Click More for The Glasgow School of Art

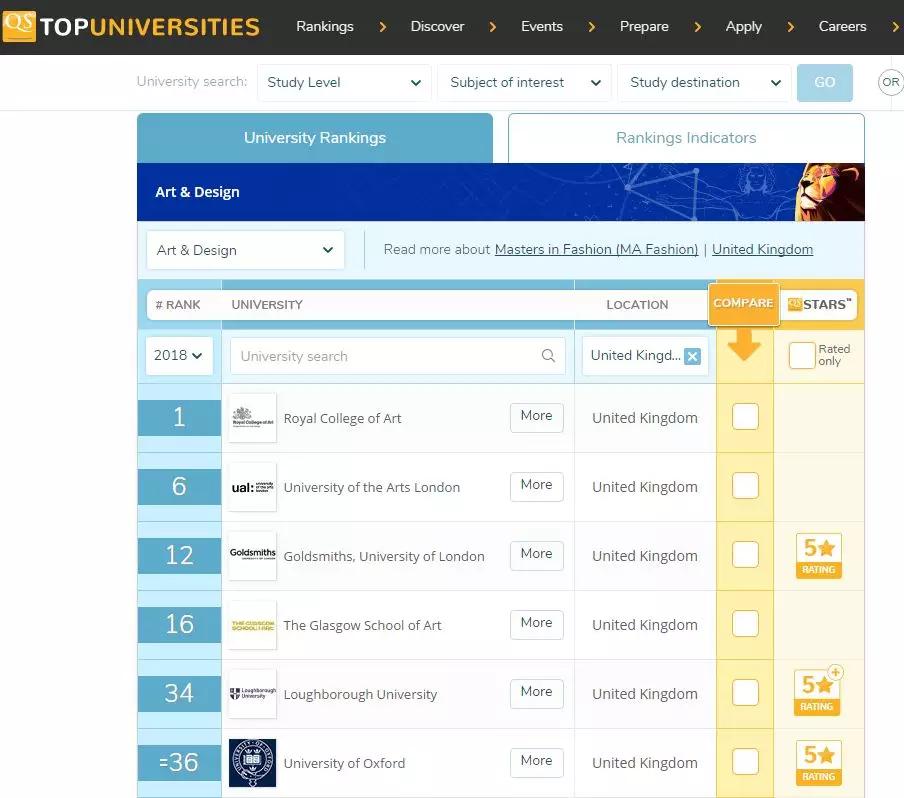point(536,623)
